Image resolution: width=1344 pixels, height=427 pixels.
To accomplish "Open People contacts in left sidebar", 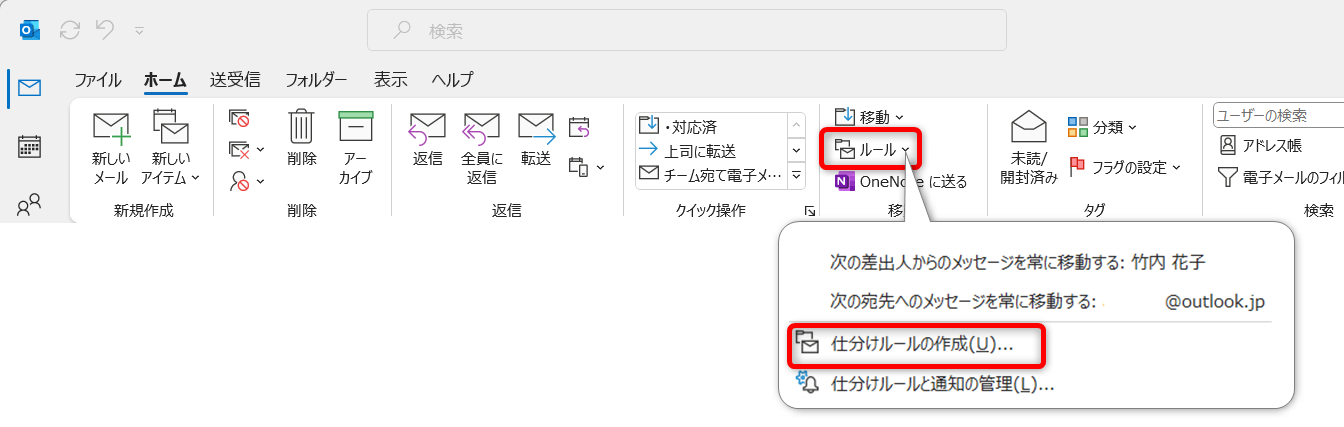I will point(30,206).
